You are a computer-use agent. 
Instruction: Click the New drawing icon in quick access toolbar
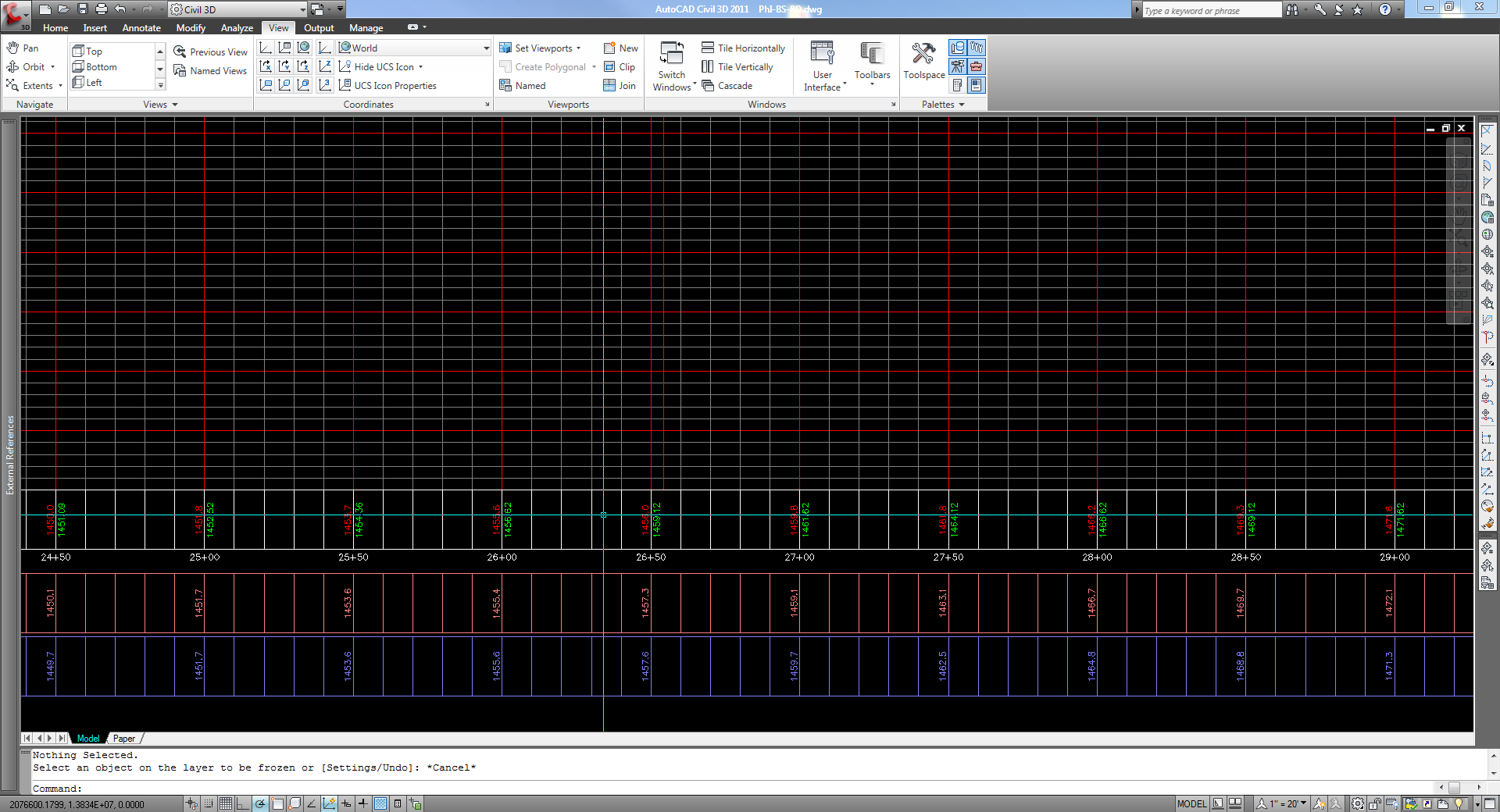[45, 9]
